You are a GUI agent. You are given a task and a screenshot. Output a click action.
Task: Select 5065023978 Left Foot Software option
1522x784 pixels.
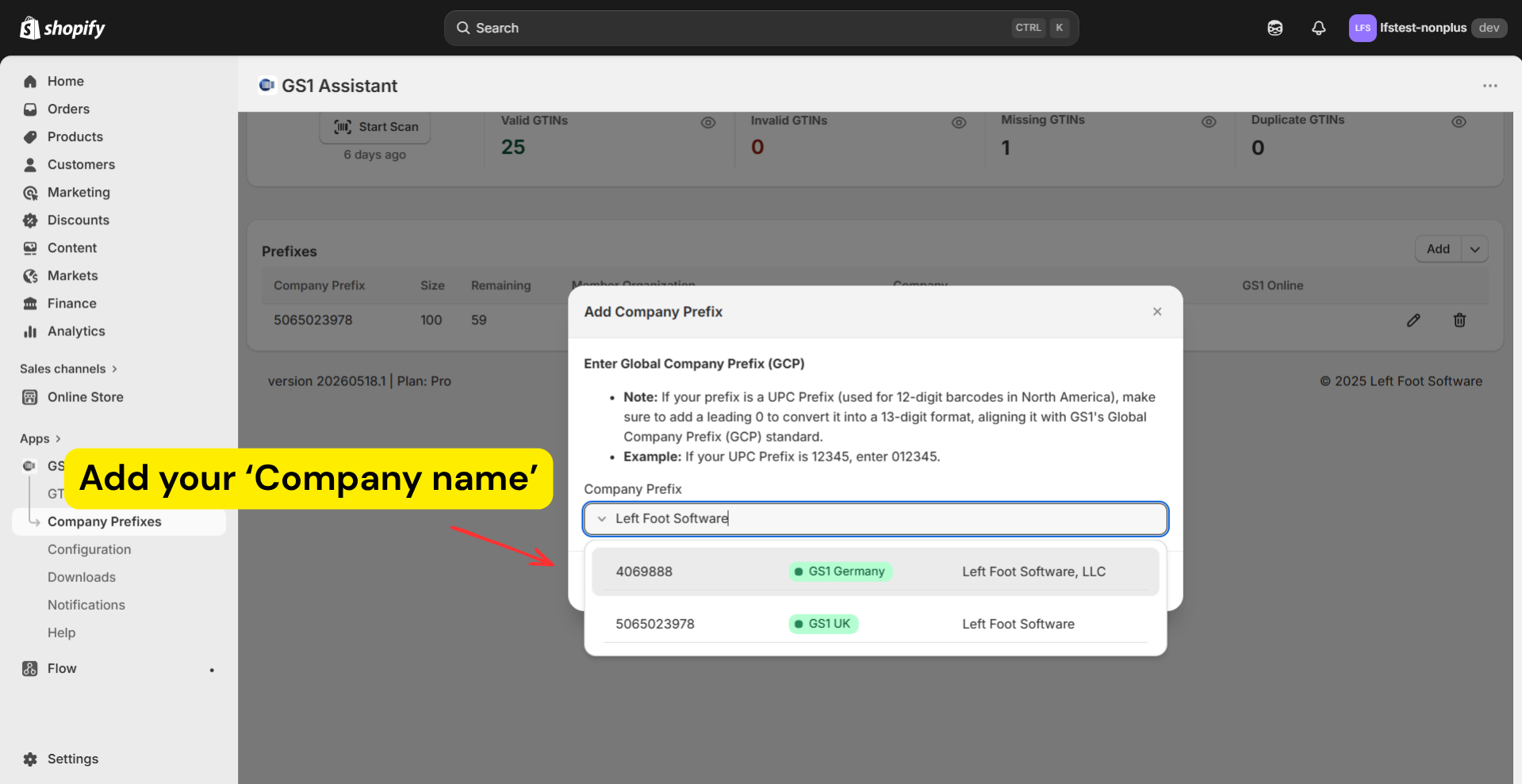click(876, 624)
